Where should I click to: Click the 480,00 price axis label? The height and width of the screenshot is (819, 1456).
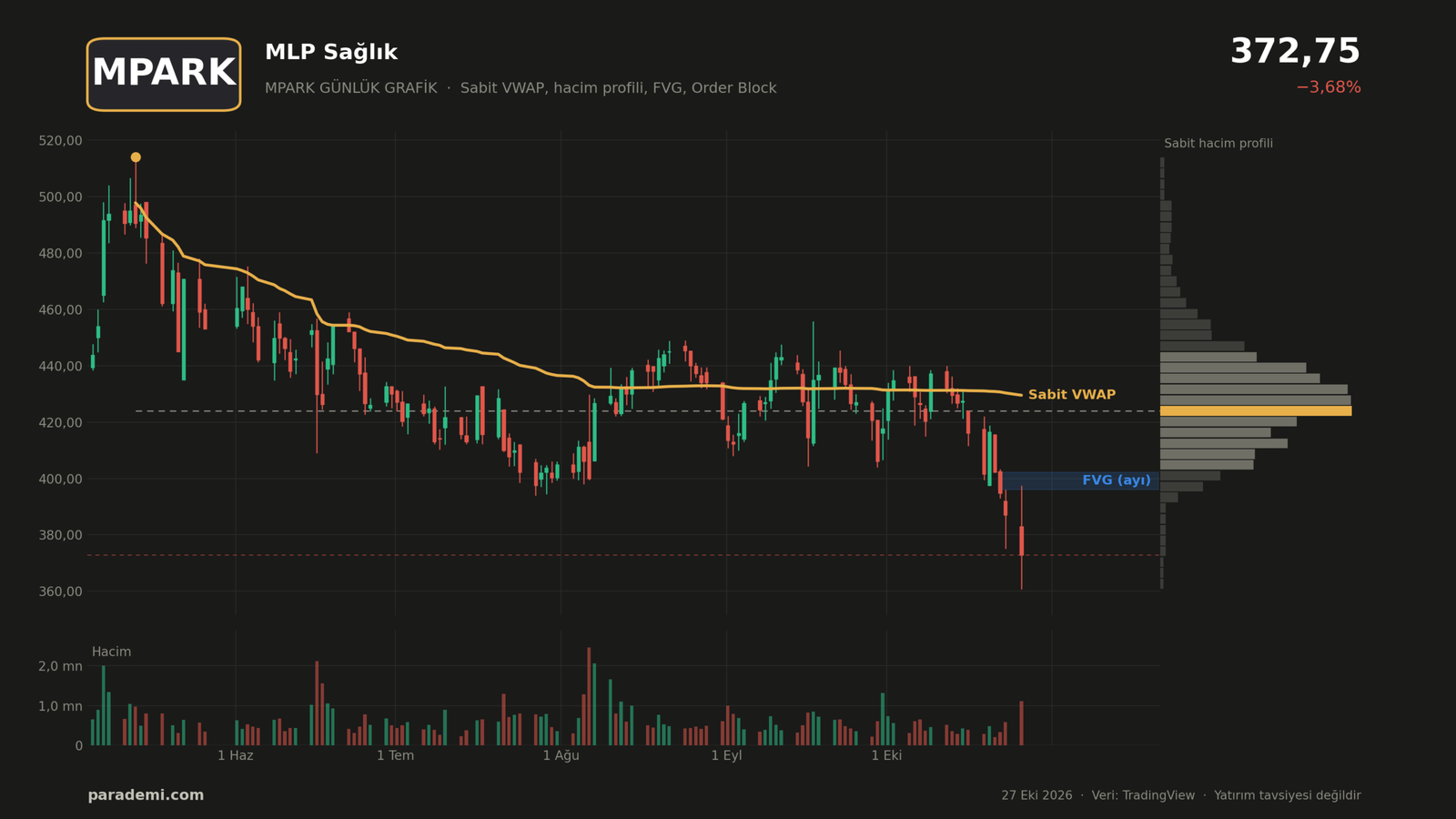pyautogui.click(x=61, y=254)
